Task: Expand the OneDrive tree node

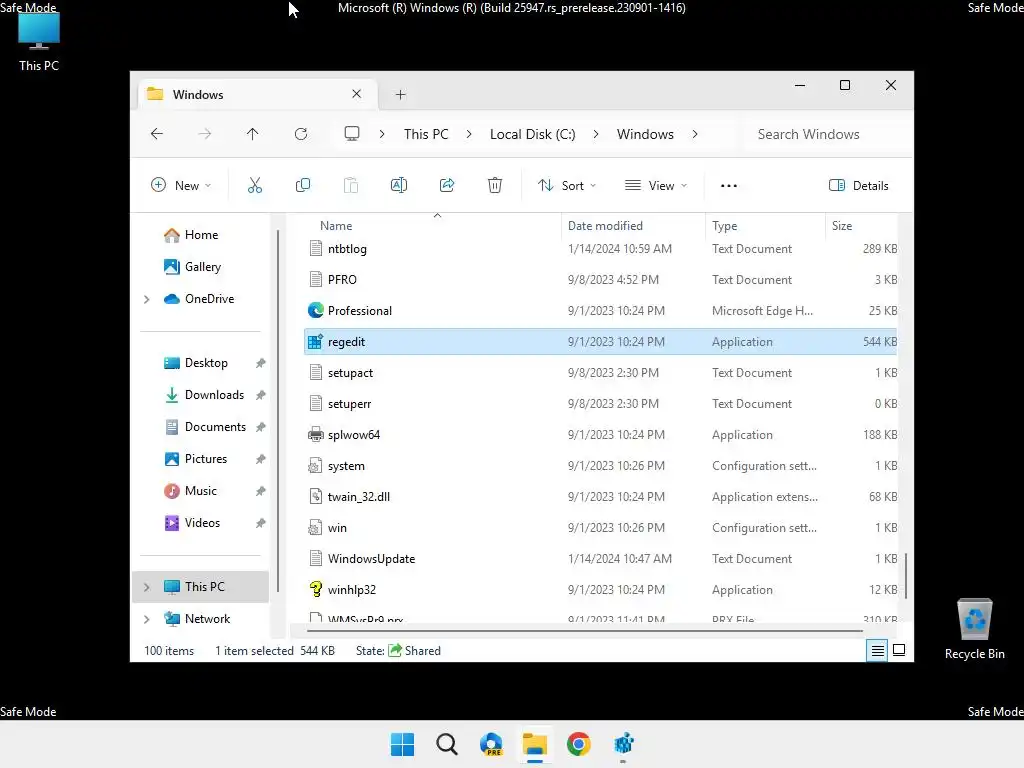Action: (x=147, y=299)
